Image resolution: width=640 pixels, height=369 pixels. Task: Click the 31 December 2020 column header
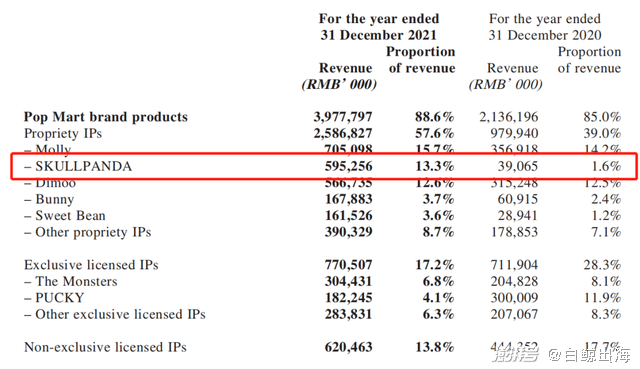(x=545, y=35)
